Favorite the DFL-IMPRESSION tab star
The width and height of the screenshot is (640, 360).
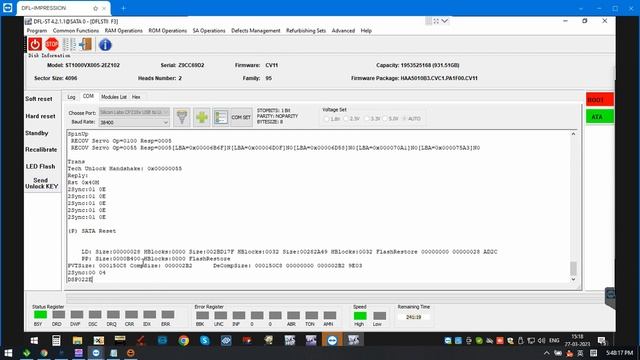point(95,8)
